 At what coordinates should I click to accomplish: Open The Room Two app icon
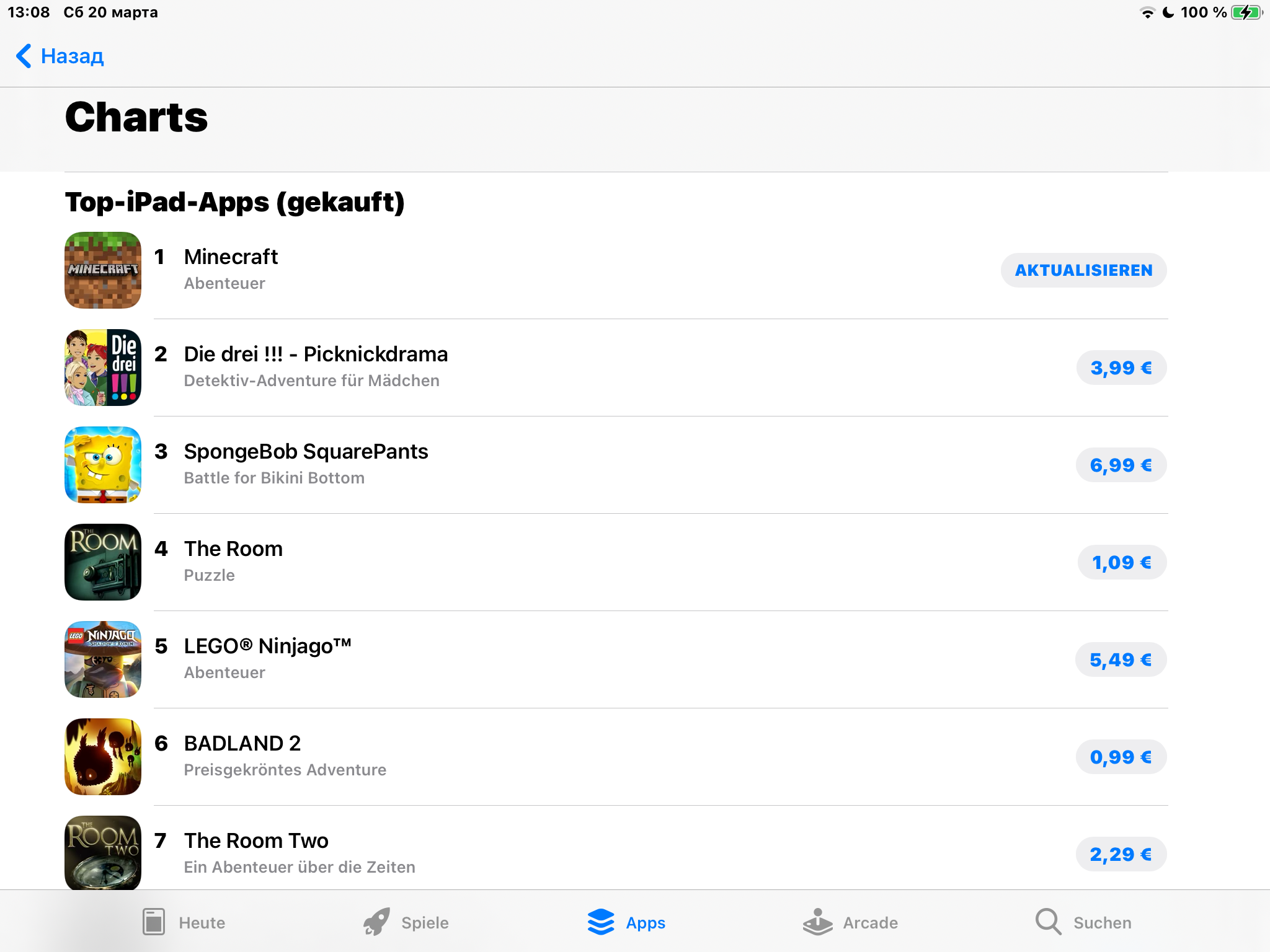pos(103,853)
